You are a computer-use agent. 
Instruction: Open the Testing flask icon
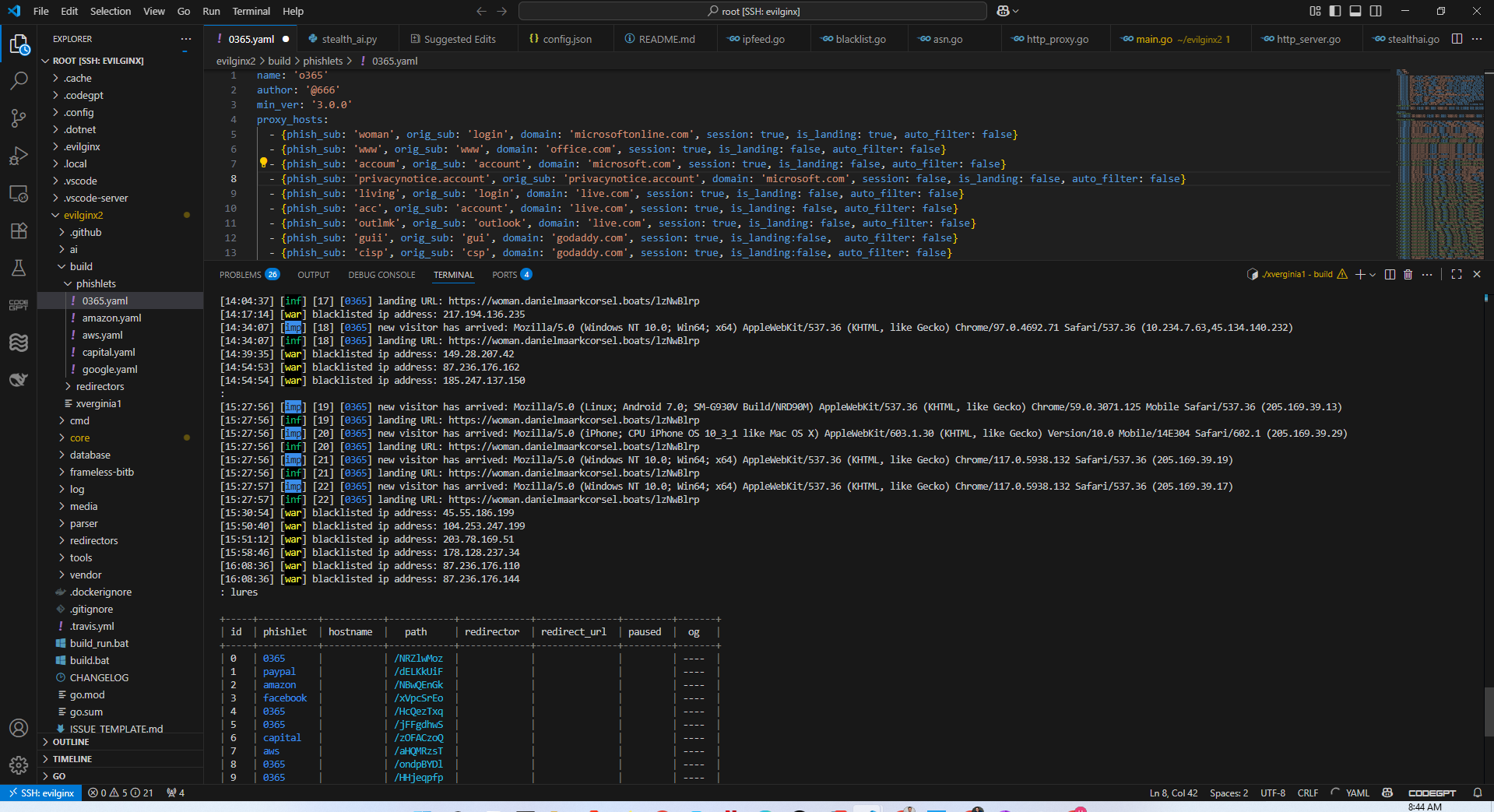[x=19, y=268]
